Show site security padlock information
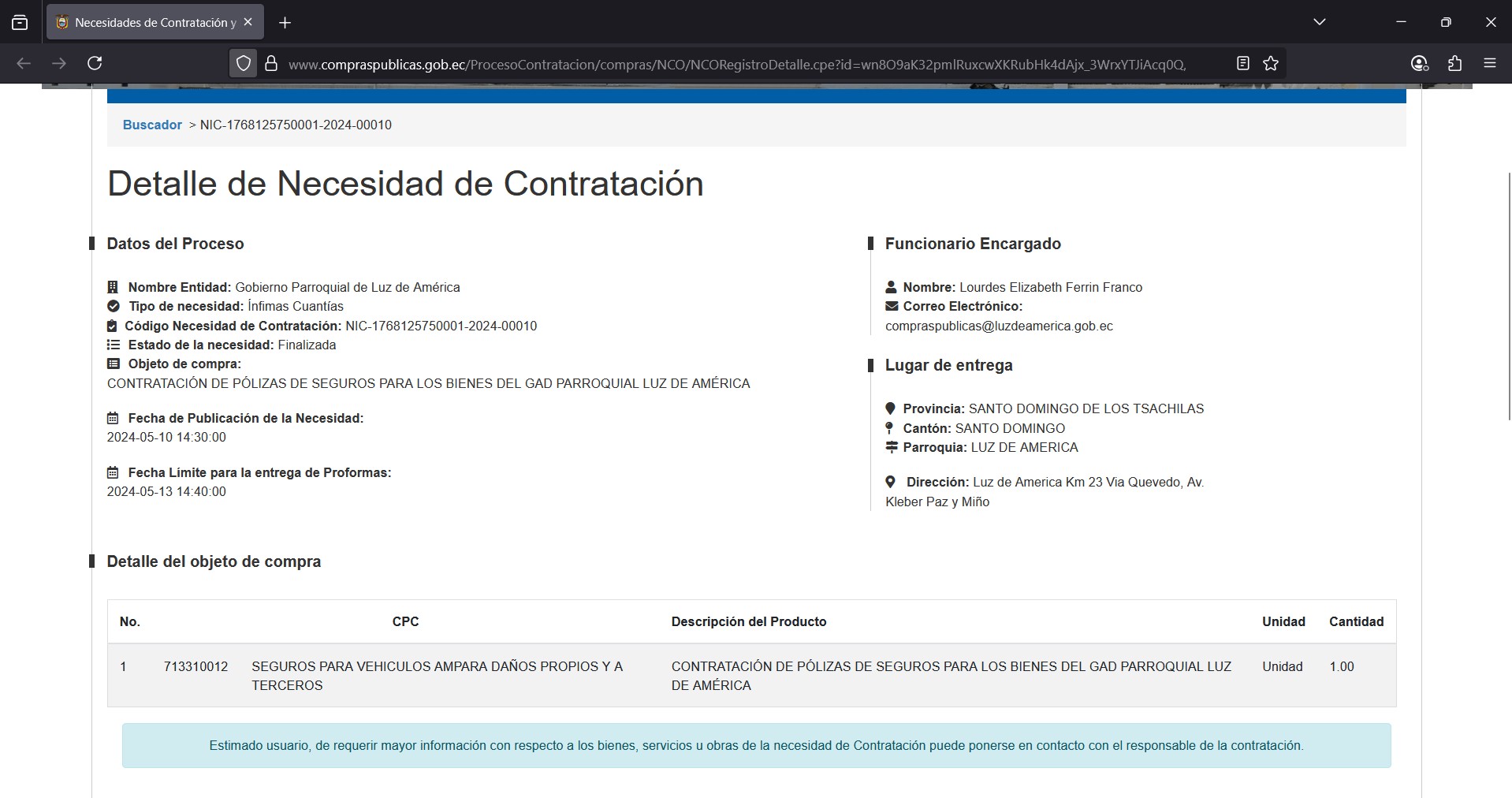Screen dimensions: 1512x798 point(271,64)
